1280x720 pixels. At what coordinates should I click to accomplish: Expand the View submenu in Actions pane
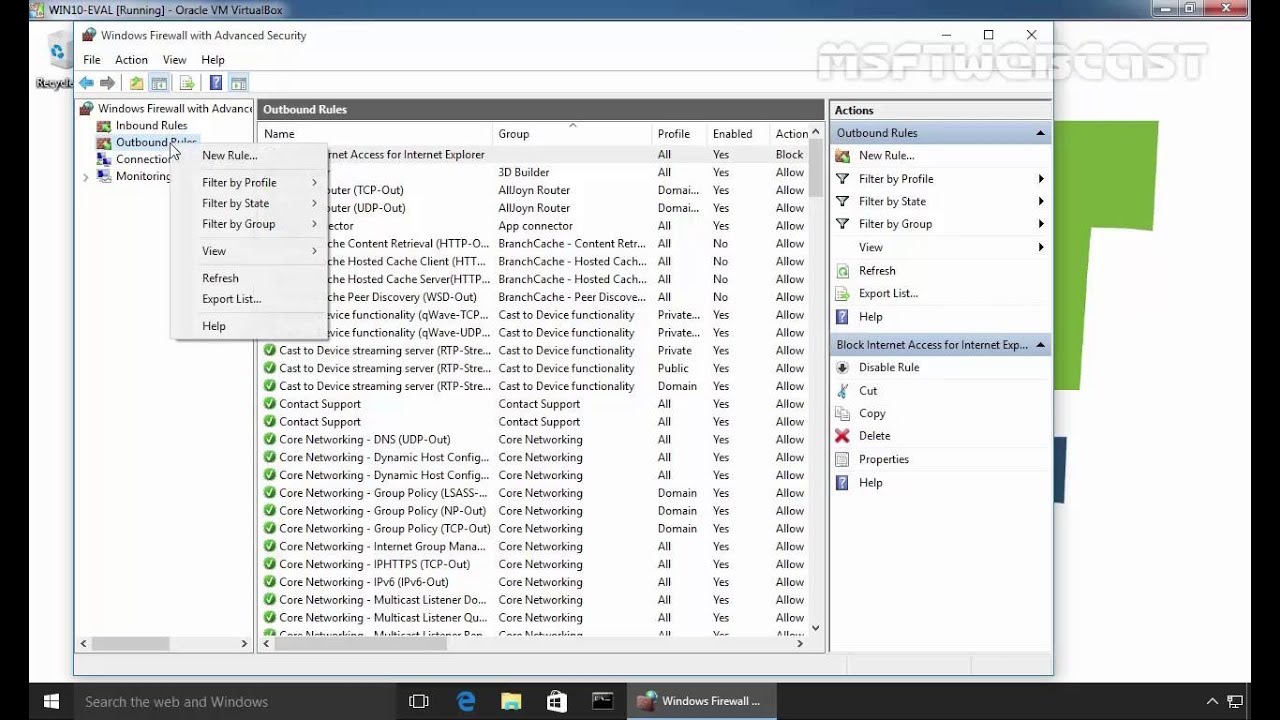coord(1040,247)
